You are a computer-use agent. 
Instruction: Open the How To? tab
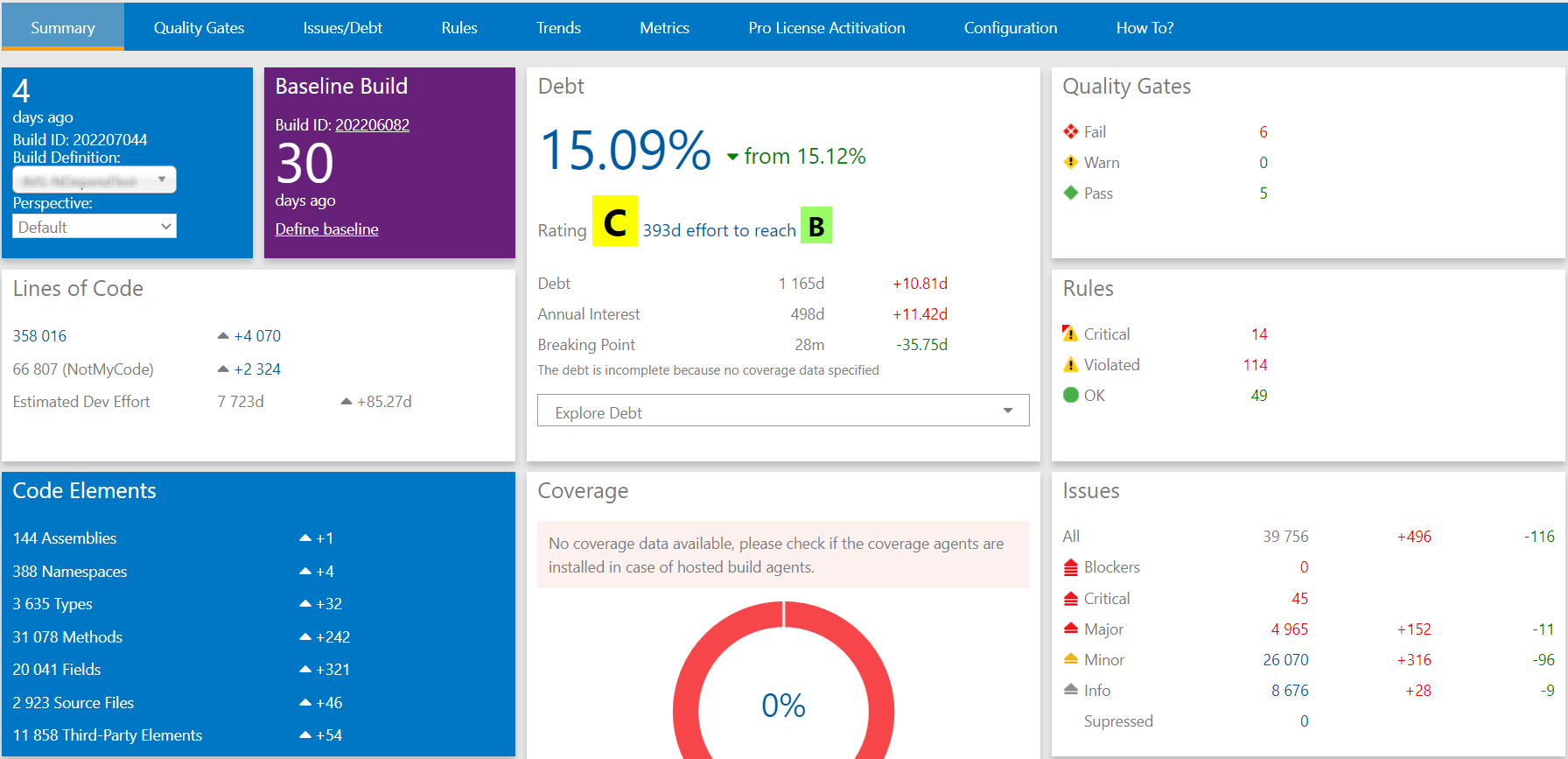(x=1145, y=27)
